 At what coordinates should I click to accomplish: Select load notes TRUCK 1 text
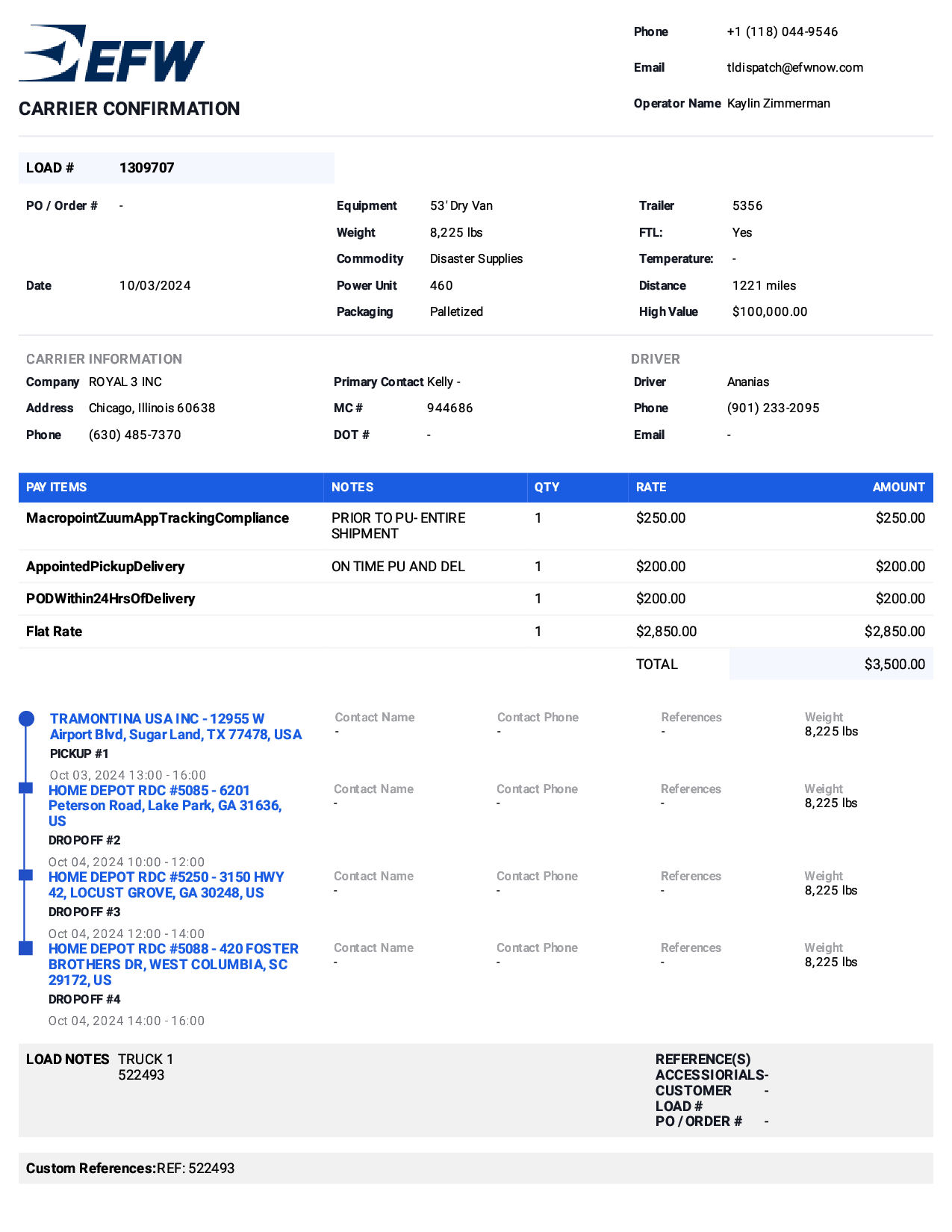[146, 1059]
